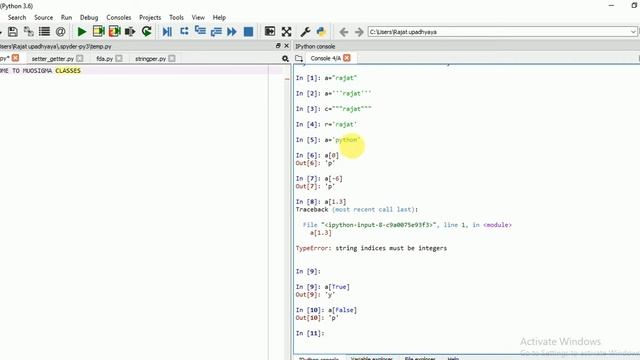This screenshot has height=360, width=640.
Task: Run the selection or current line
Action: point(130,31)
